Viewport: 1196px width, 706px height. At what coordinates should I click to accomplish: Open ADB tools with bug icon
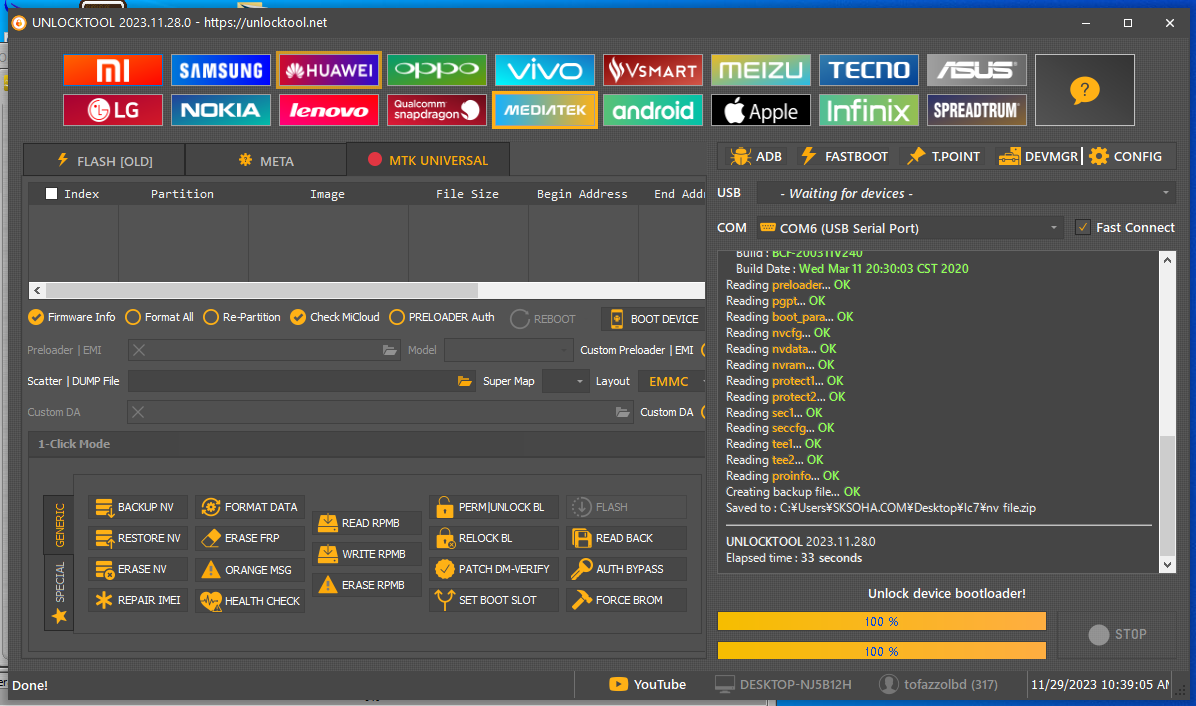point(756,156)
